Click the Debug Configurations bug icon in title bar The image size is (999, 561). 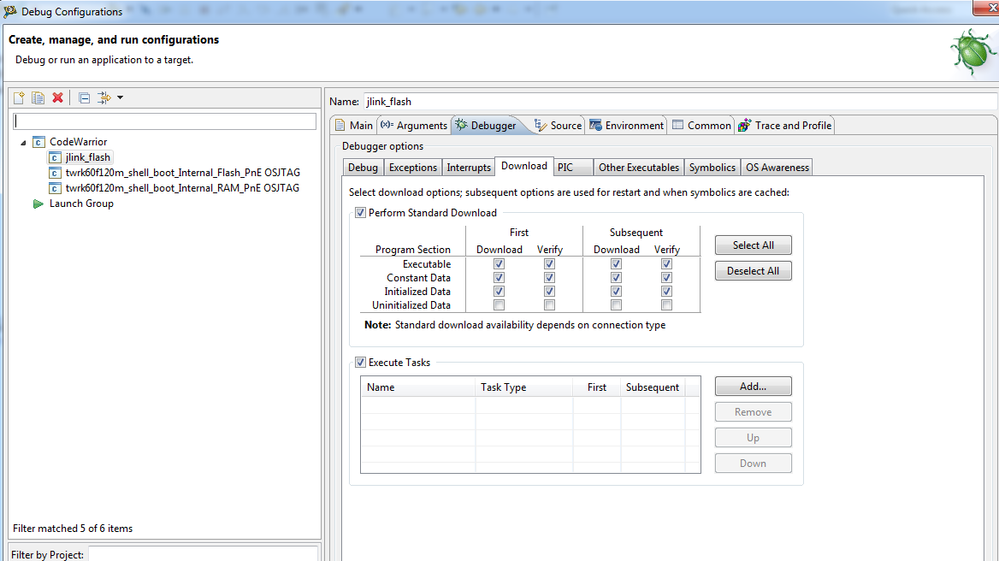10,11
